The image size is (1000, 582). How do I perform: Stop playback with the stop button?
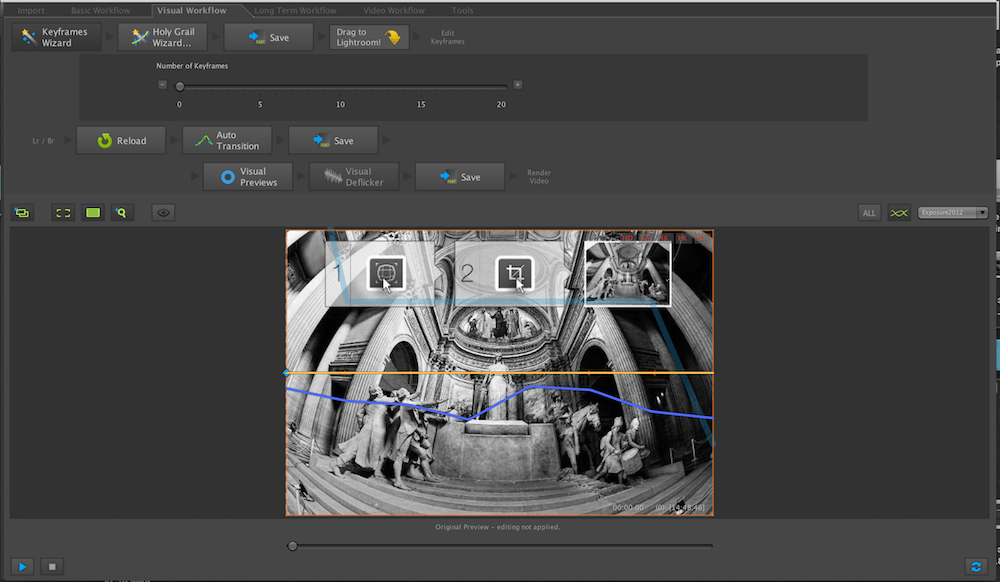pos(52,566)
